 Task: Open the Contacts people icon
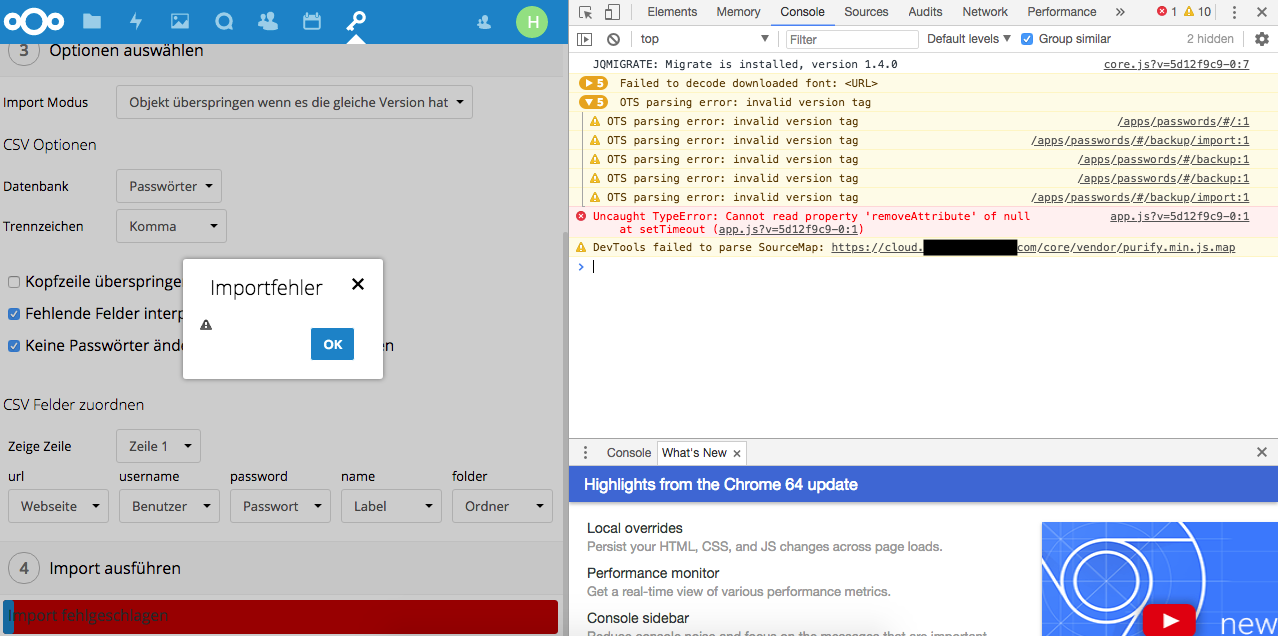pos(267,20)
